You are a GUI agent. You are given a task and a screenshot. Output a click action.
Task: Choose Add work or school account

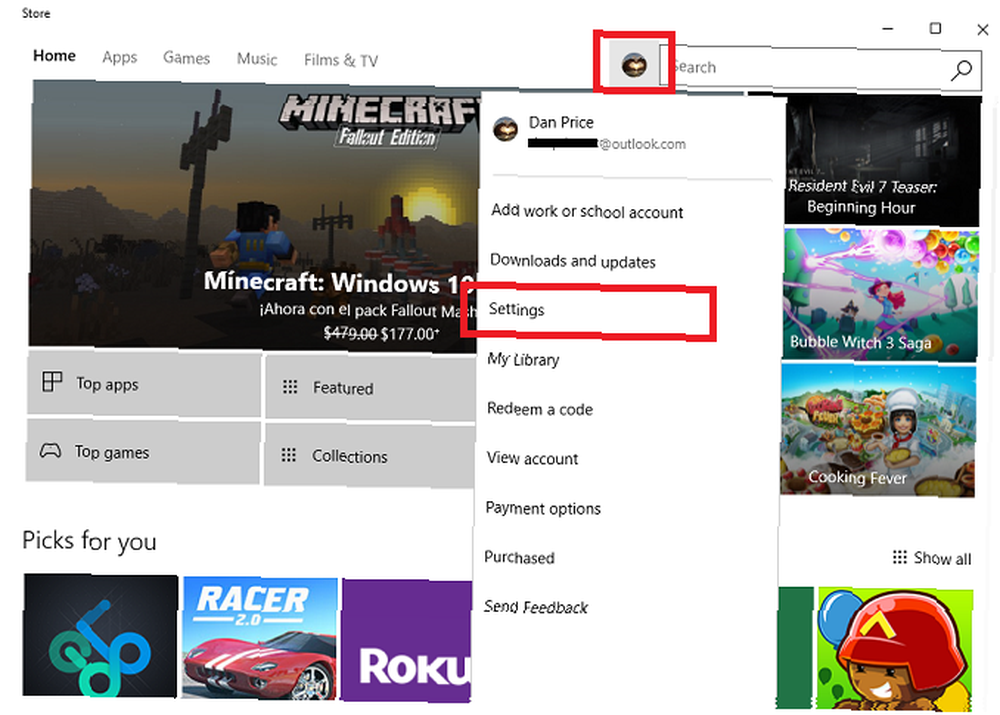pos(587,211)
